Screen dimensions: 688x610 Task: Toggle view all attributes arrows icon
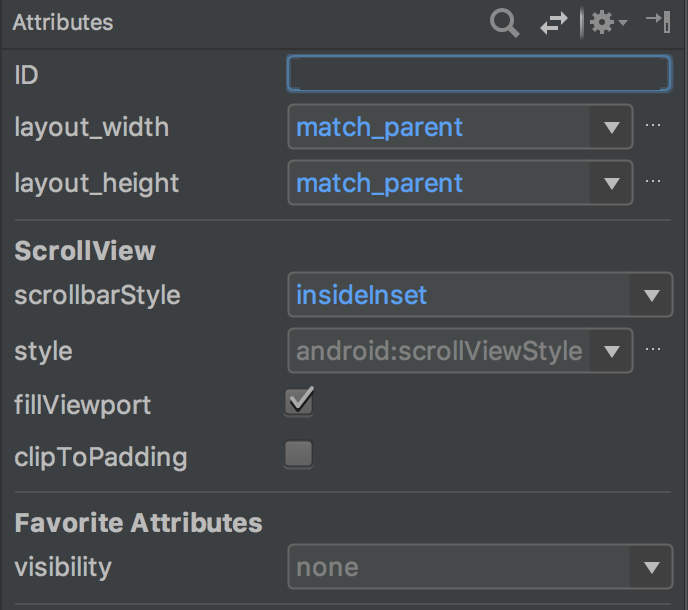[x=553, y=23]
